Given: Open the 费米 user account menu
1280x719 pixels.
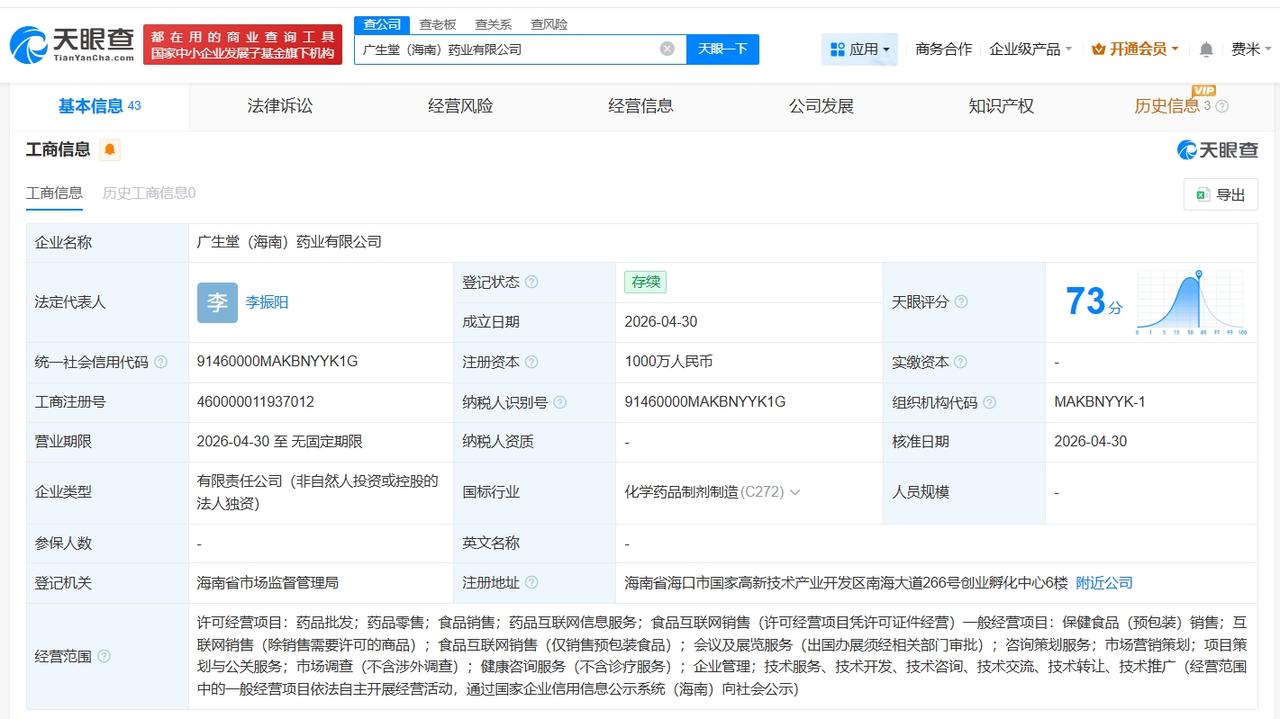Looking at the screenshot, I should coord(1250,49).
